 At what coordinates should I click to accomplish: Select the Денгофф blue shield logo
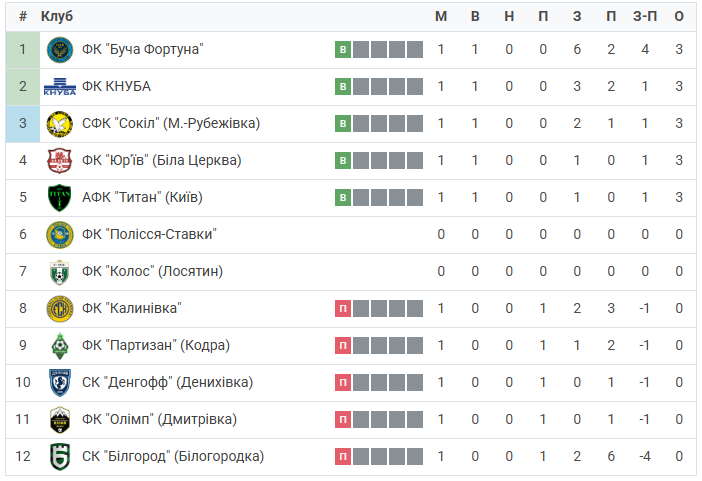[60, 383]
